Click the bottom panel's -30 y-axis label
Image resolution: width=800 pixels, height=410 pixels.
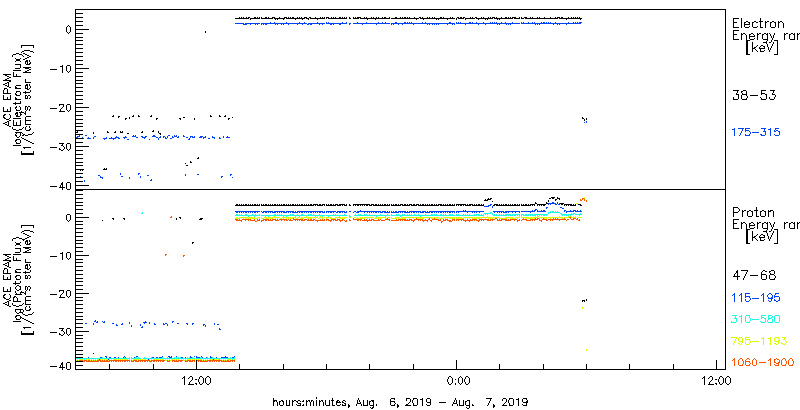click(59, 332)
